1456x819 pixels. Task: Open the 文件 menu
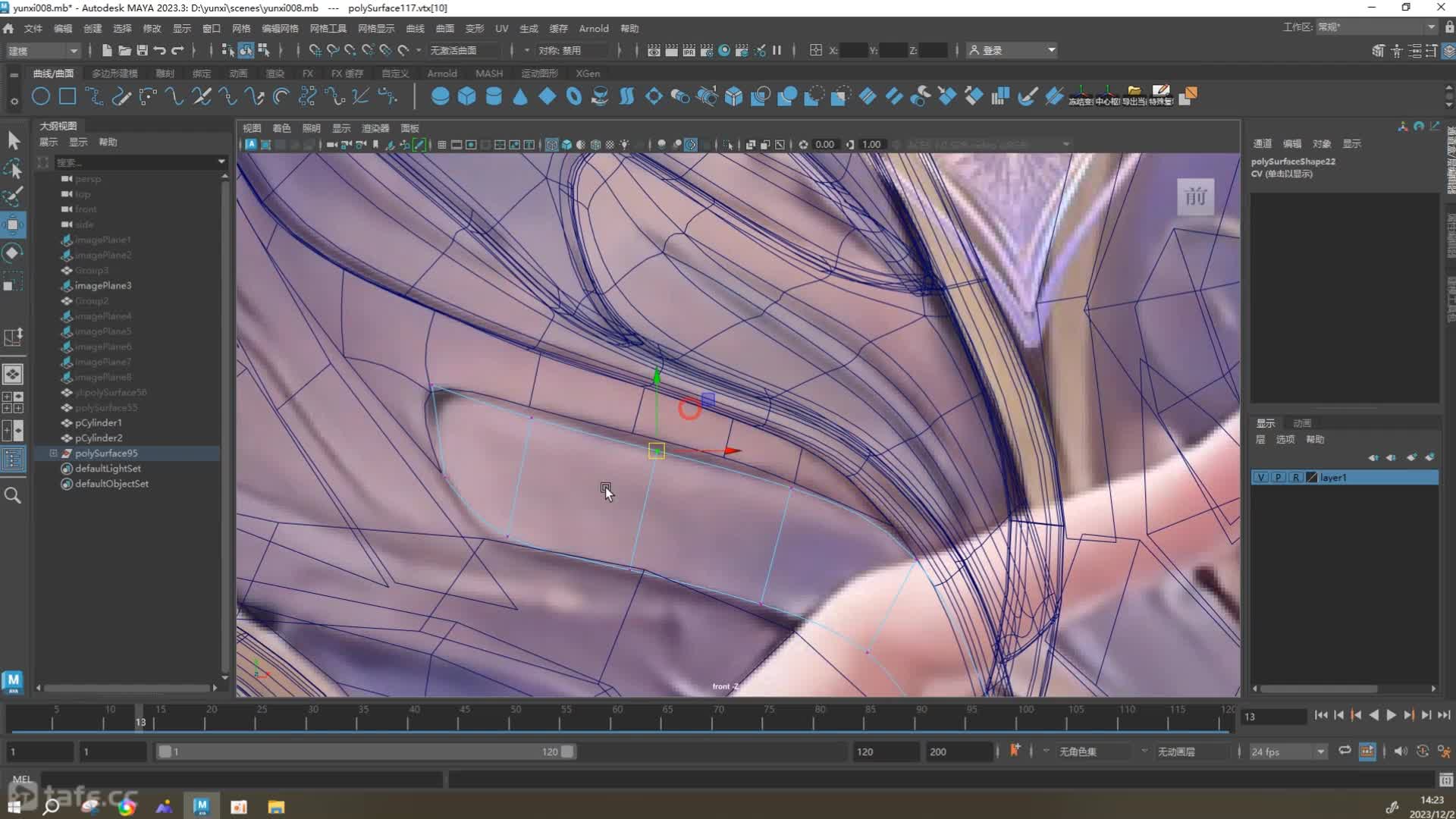(33, 28)
